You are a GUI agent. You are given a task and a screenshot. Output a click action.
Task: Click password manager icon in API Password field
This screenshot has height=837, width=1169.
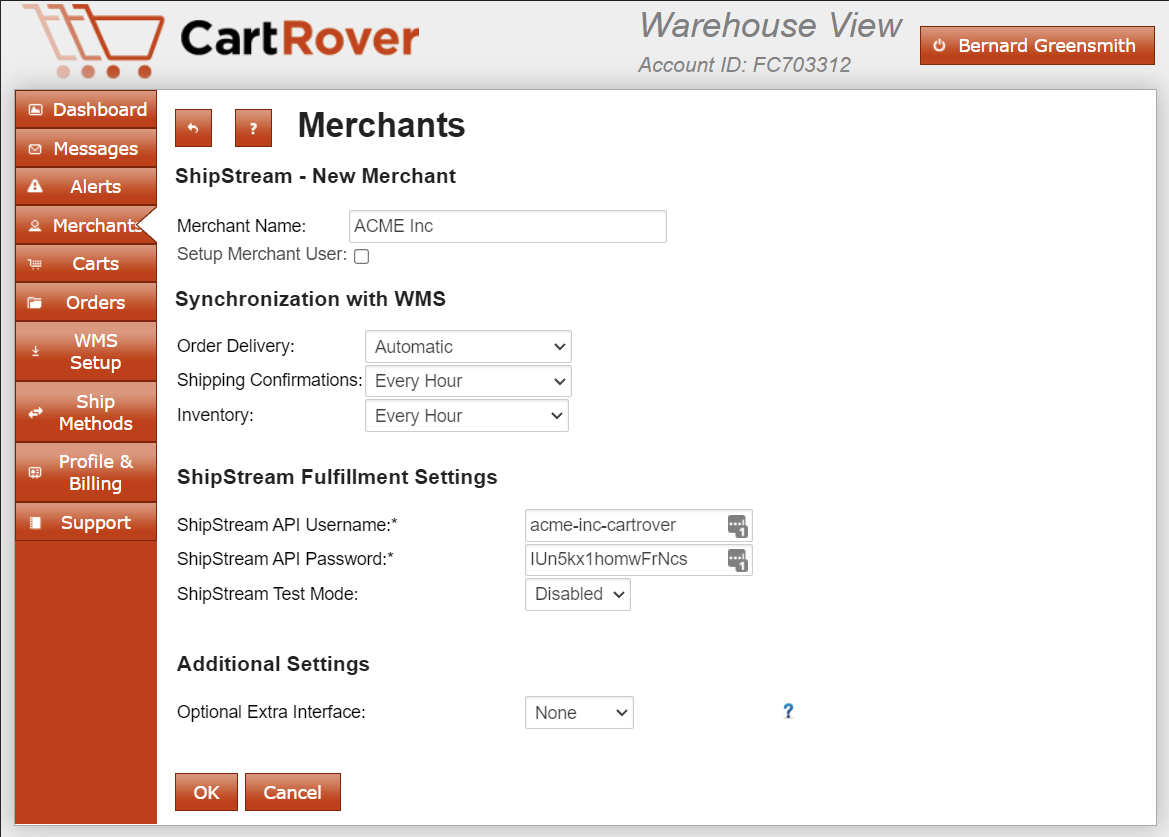tap(737, 560)
